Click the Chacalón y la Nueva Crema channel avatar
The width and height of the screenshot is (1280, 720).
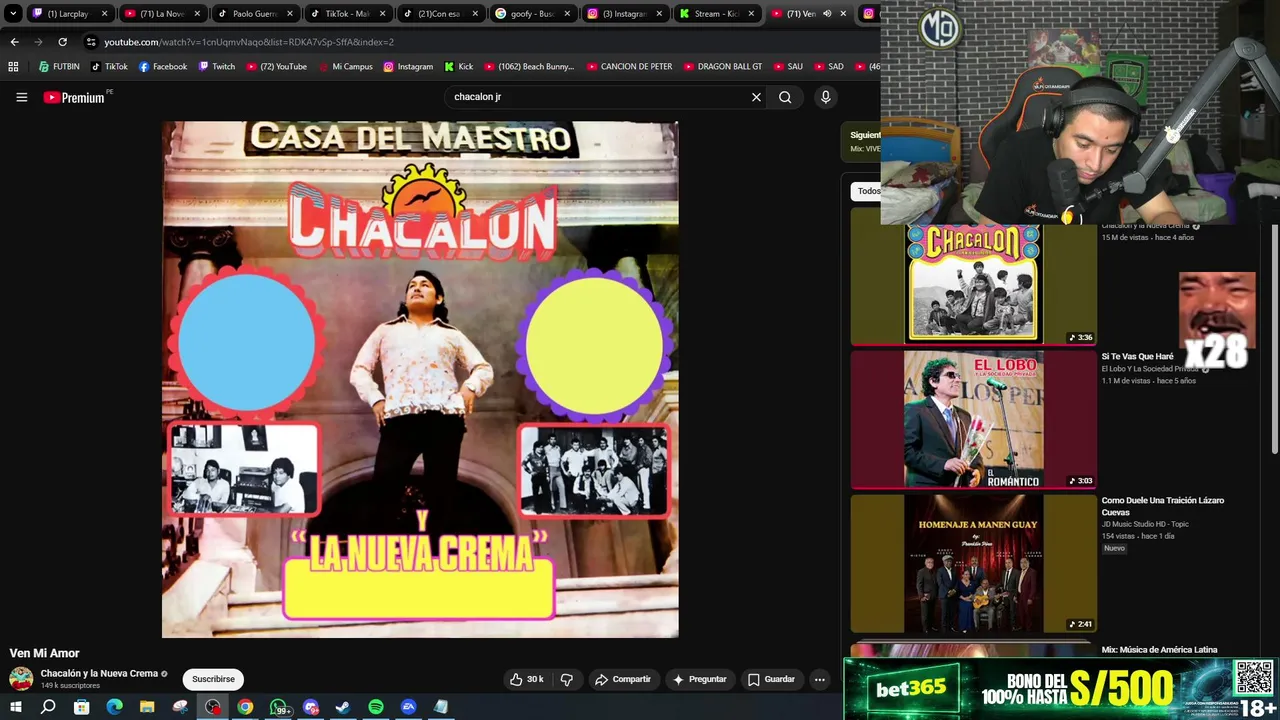[21, 679]
